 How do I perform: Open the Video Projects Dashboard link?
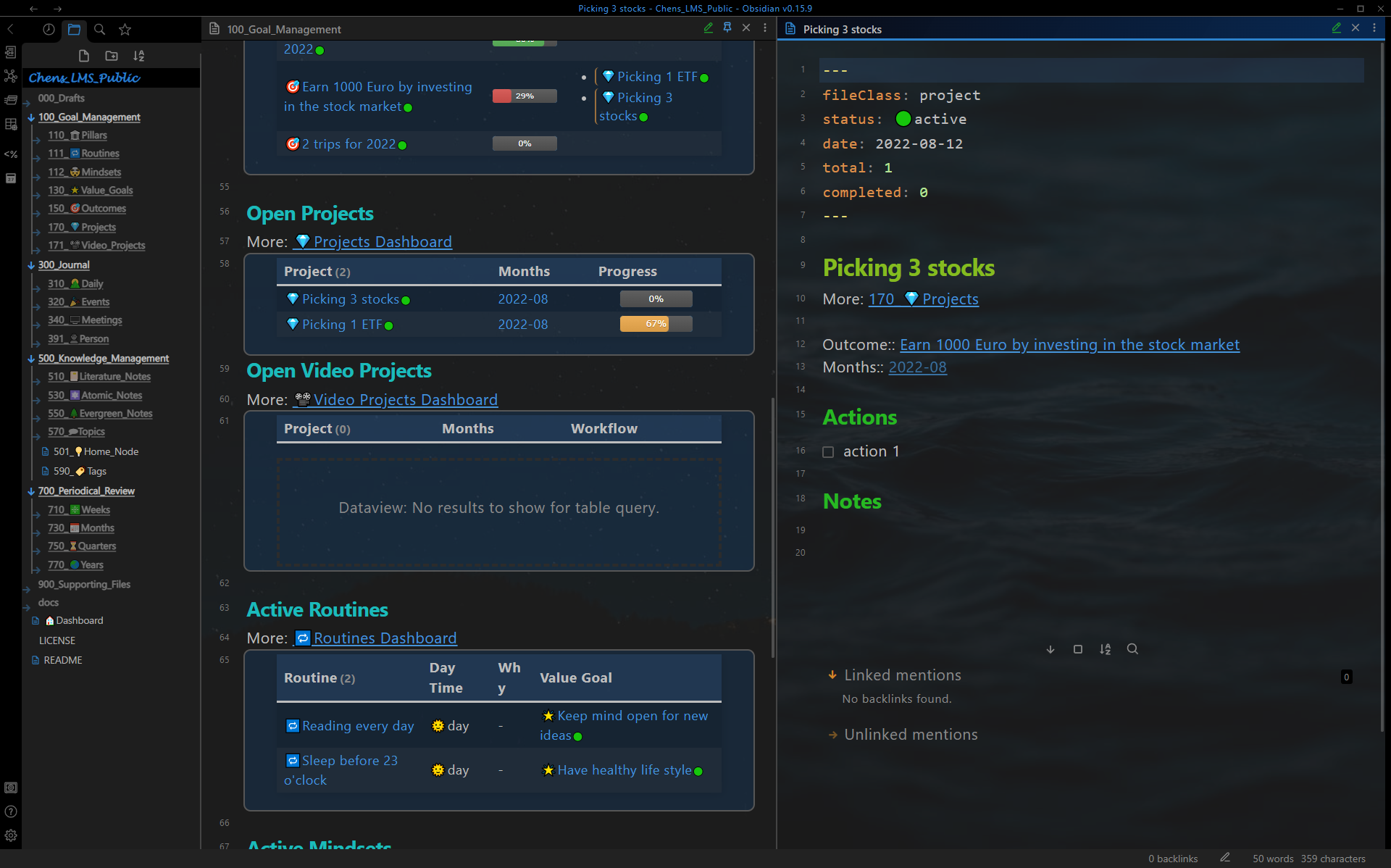395,400
